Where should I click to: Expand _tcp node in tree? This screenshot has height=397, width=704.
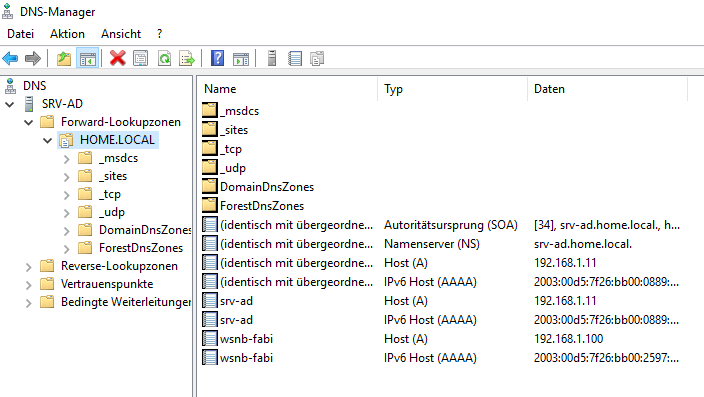[66, 195]
